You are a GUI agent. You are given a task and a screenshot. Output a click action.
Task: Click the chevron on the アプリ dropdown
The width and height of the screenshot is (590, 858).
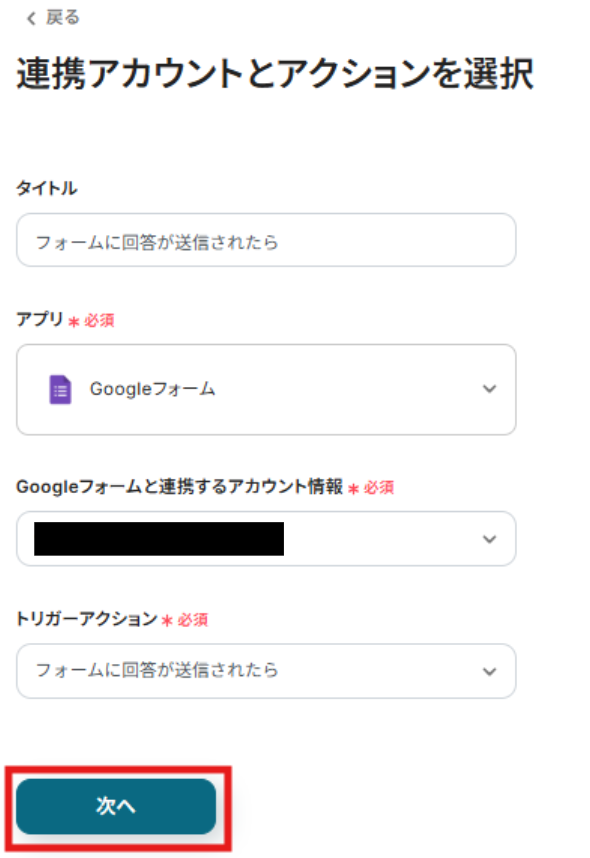coord(488,390)
